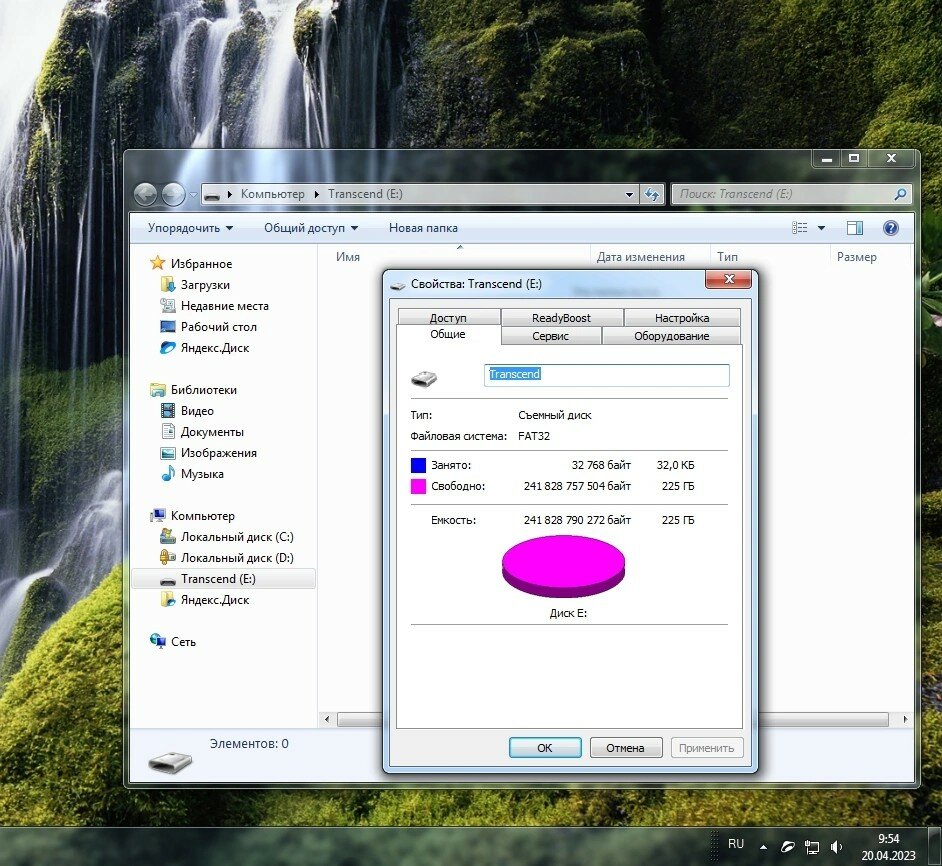Sort by Тип column header
This screenshot has height=866, width=942.
click(727, 257)
